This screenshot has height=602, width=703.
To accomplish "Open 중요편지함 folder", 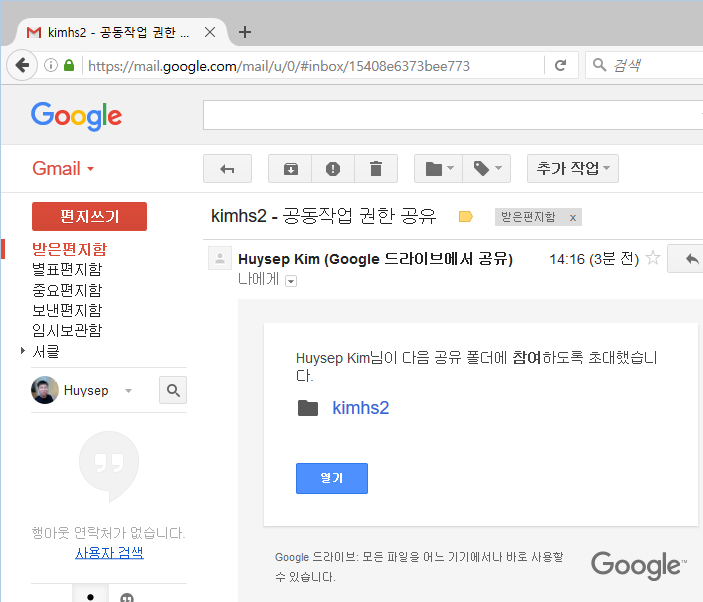I will [x=67, y=290].
